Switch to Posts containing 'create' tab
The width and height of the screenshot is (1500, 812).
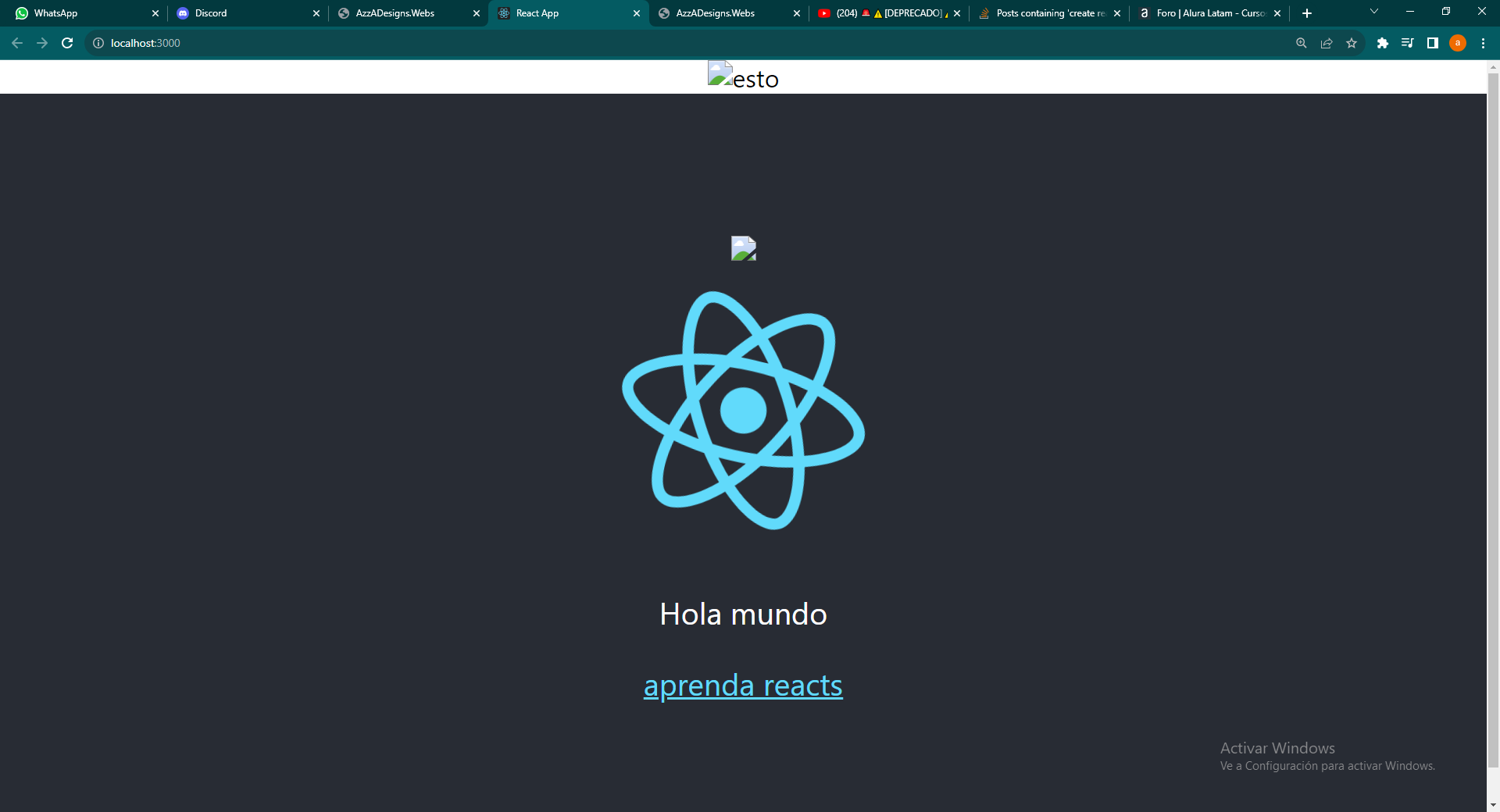[1048, 13]
